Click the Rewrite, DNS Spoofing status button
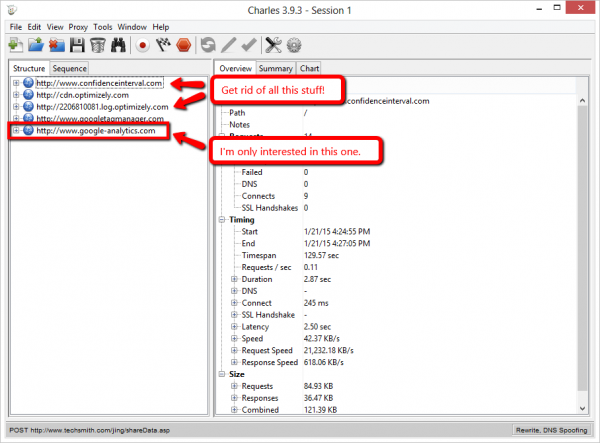Viewport: 600px width, 443px height. tap(551, 430)
